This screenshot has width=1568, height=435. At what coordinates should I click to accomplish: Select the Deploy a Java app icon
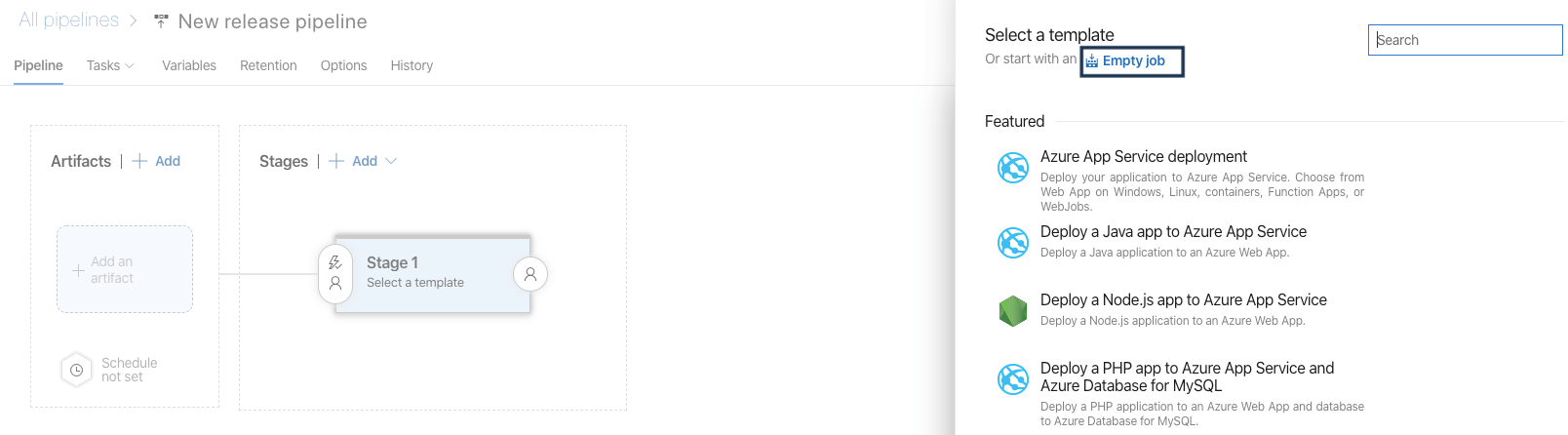click(x=1013, y=242)
